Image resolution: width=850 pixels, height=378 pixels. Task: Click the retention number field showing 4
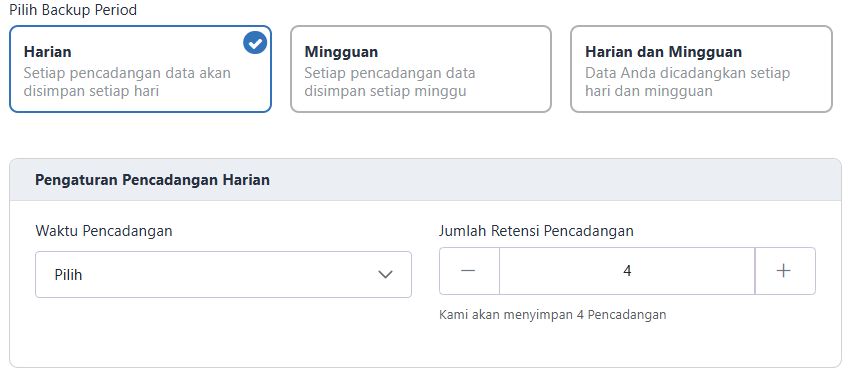627,271
